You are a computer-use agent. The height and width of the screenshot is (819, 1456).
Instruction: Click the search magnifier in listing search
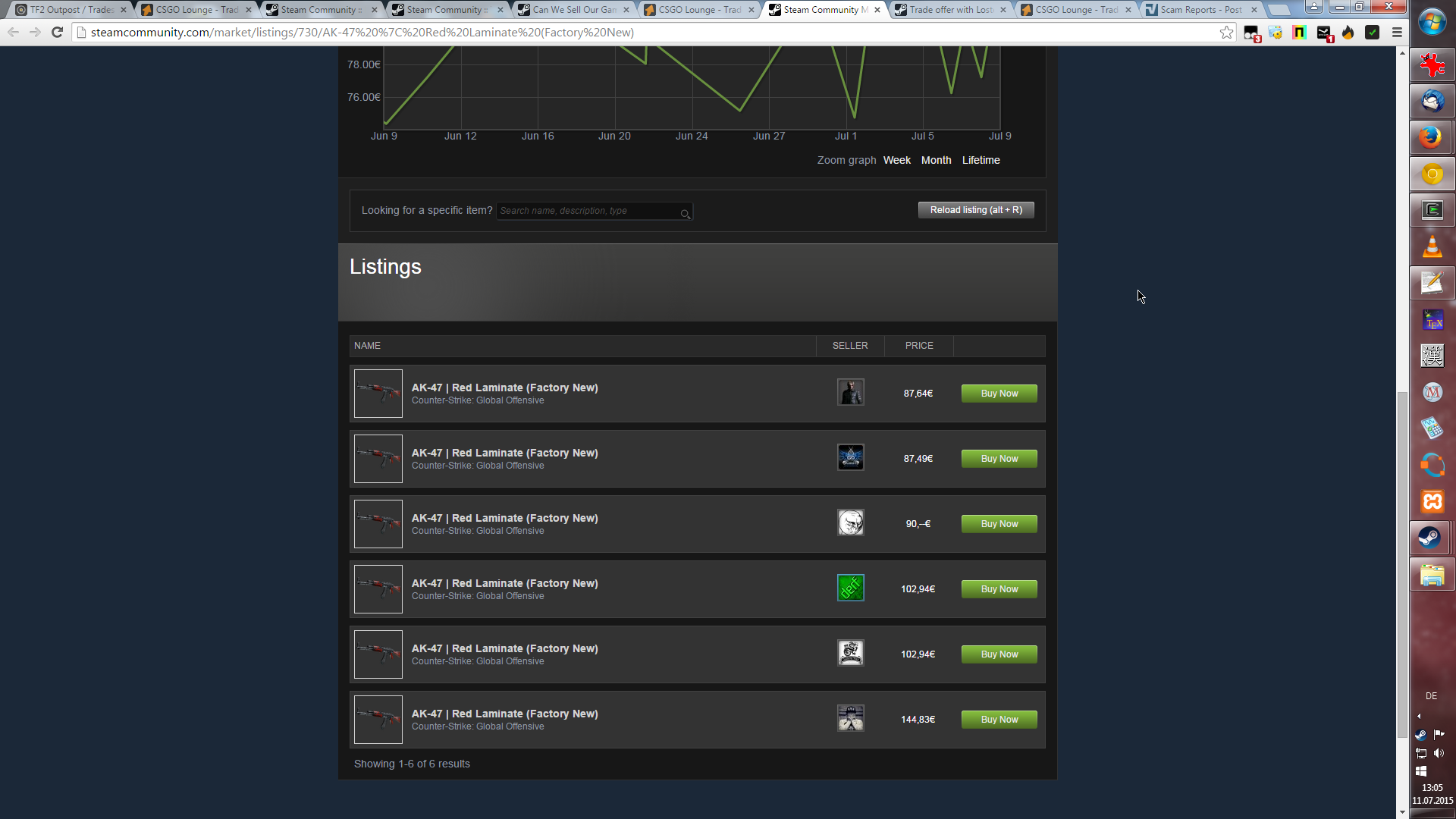coord(685,214)
